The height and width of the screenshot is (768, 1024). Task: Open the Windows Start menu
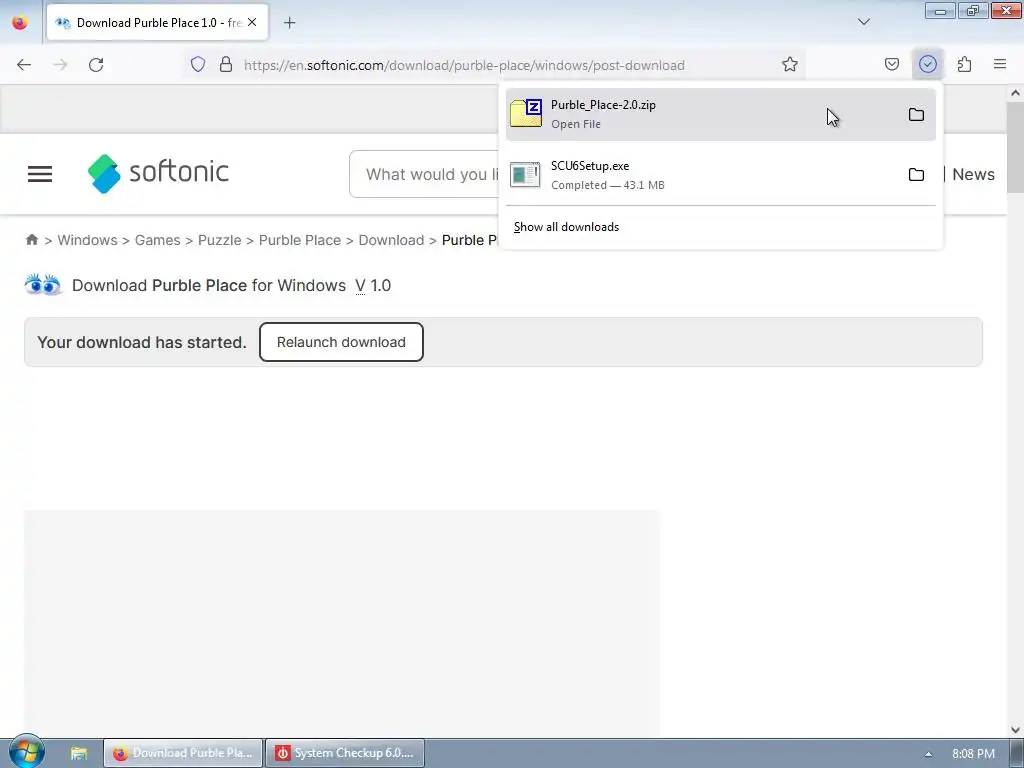click(x=26, y=752)
